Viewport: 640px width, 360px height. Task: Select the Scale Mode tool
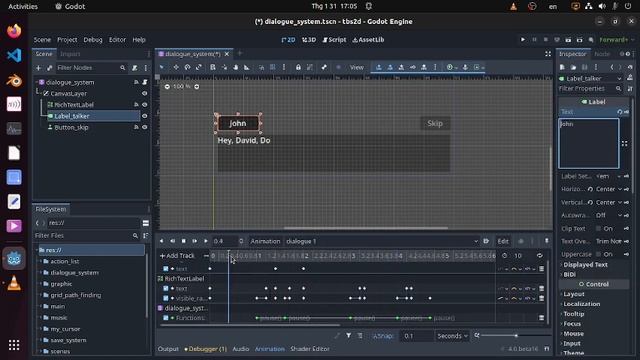tap(199, 67)
